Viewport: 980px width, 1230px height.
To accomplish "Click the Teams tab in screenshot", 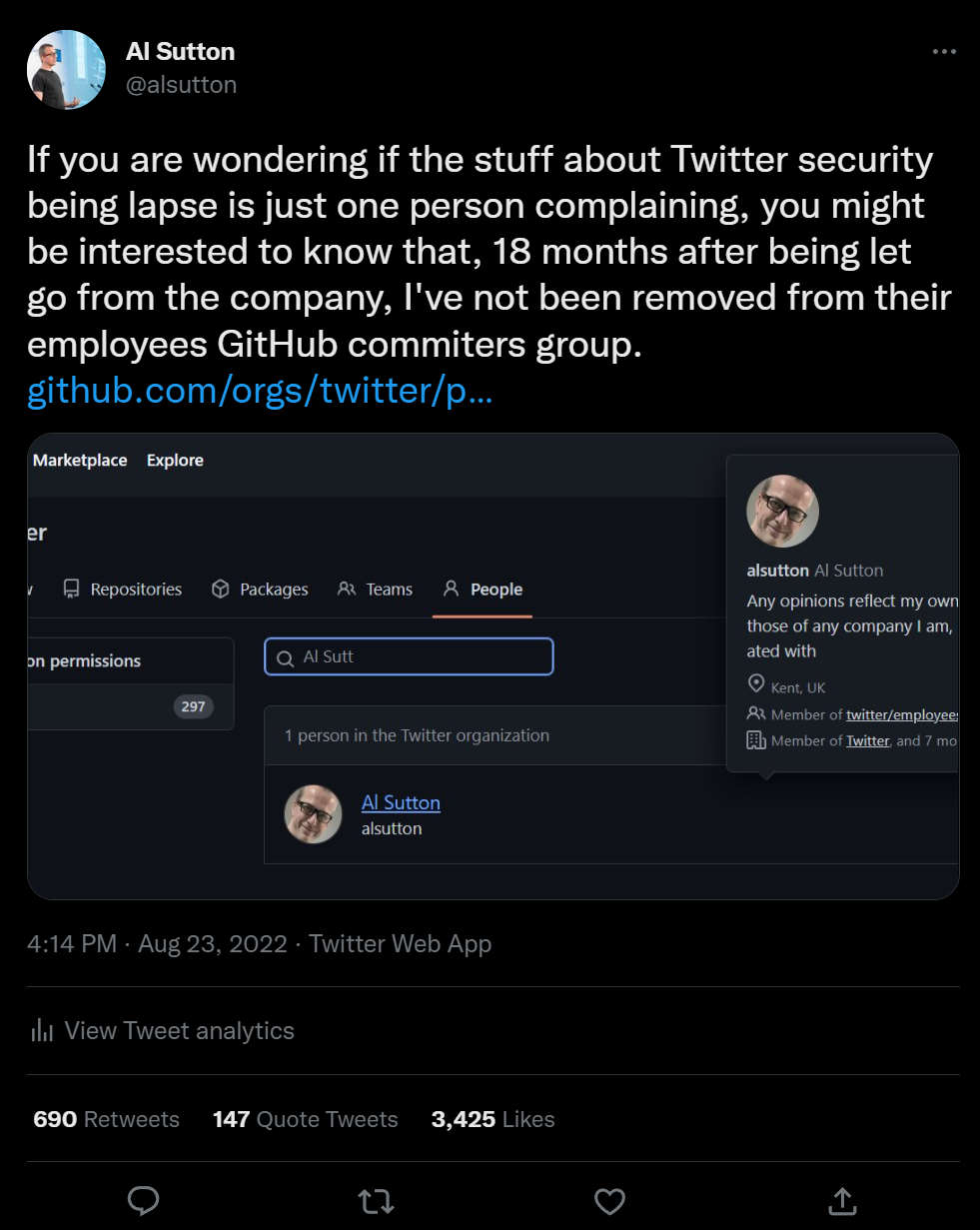I will pyautogui.click(x=376, y=590).
